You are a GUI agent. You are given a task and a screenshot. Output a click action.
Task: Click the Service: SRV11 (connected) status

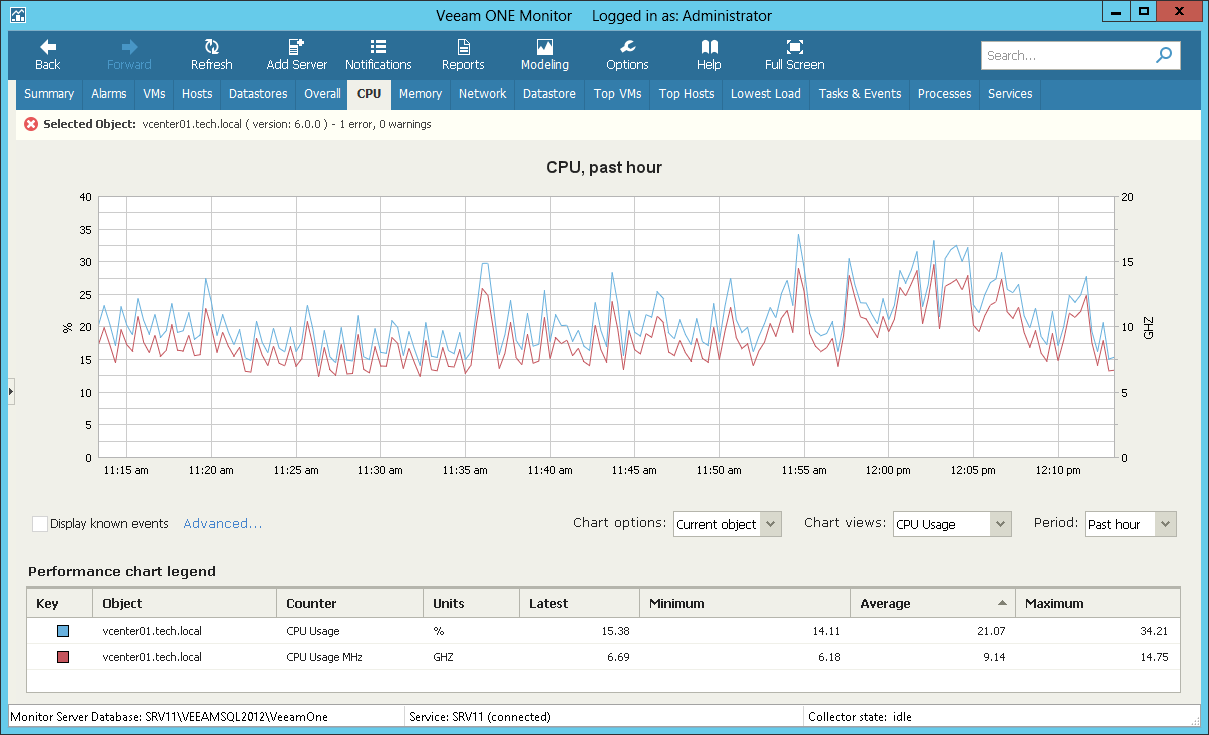480,716
